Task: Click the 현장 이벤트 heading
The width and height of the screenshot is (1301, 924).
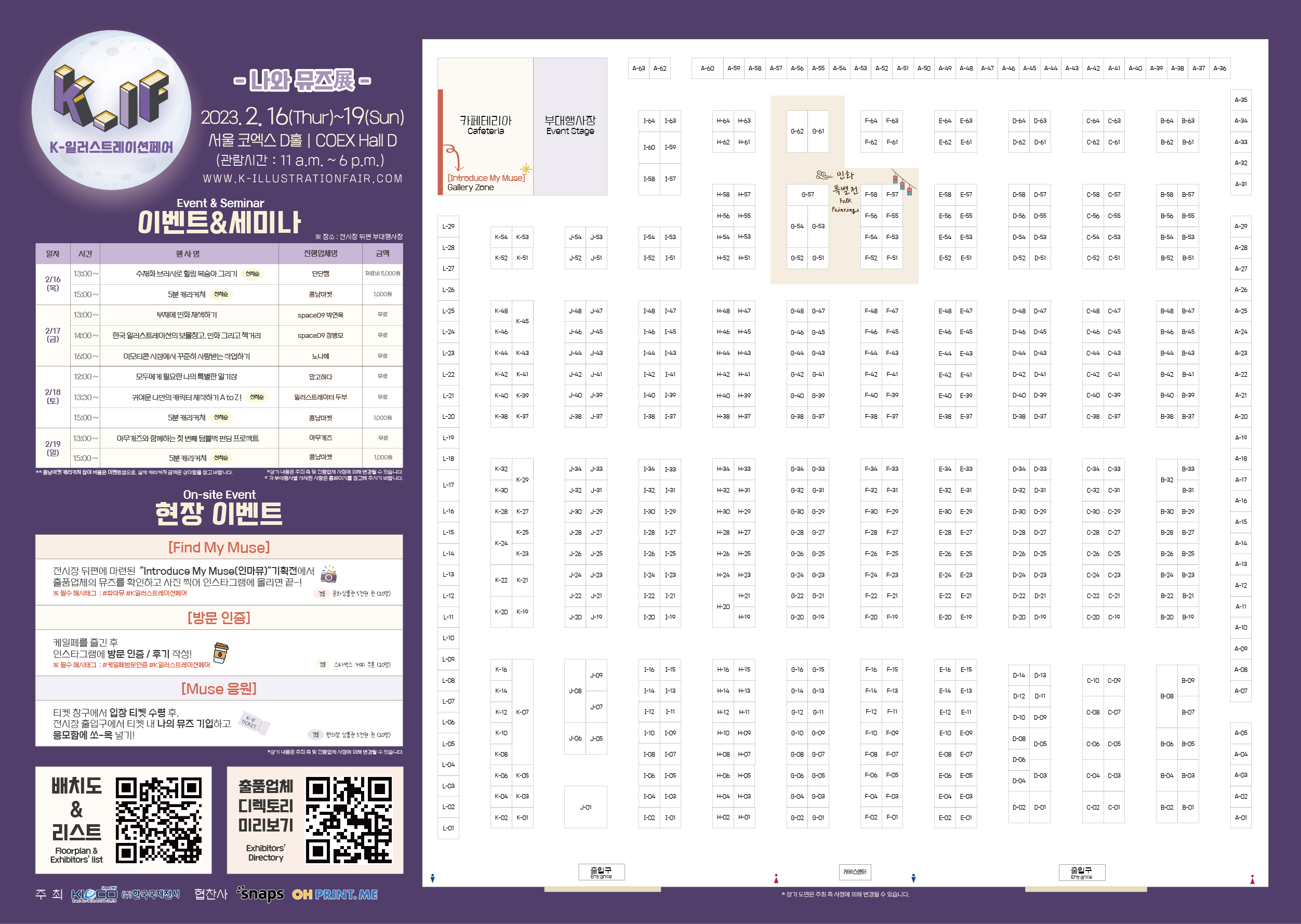Action: (x=219, y=514)
